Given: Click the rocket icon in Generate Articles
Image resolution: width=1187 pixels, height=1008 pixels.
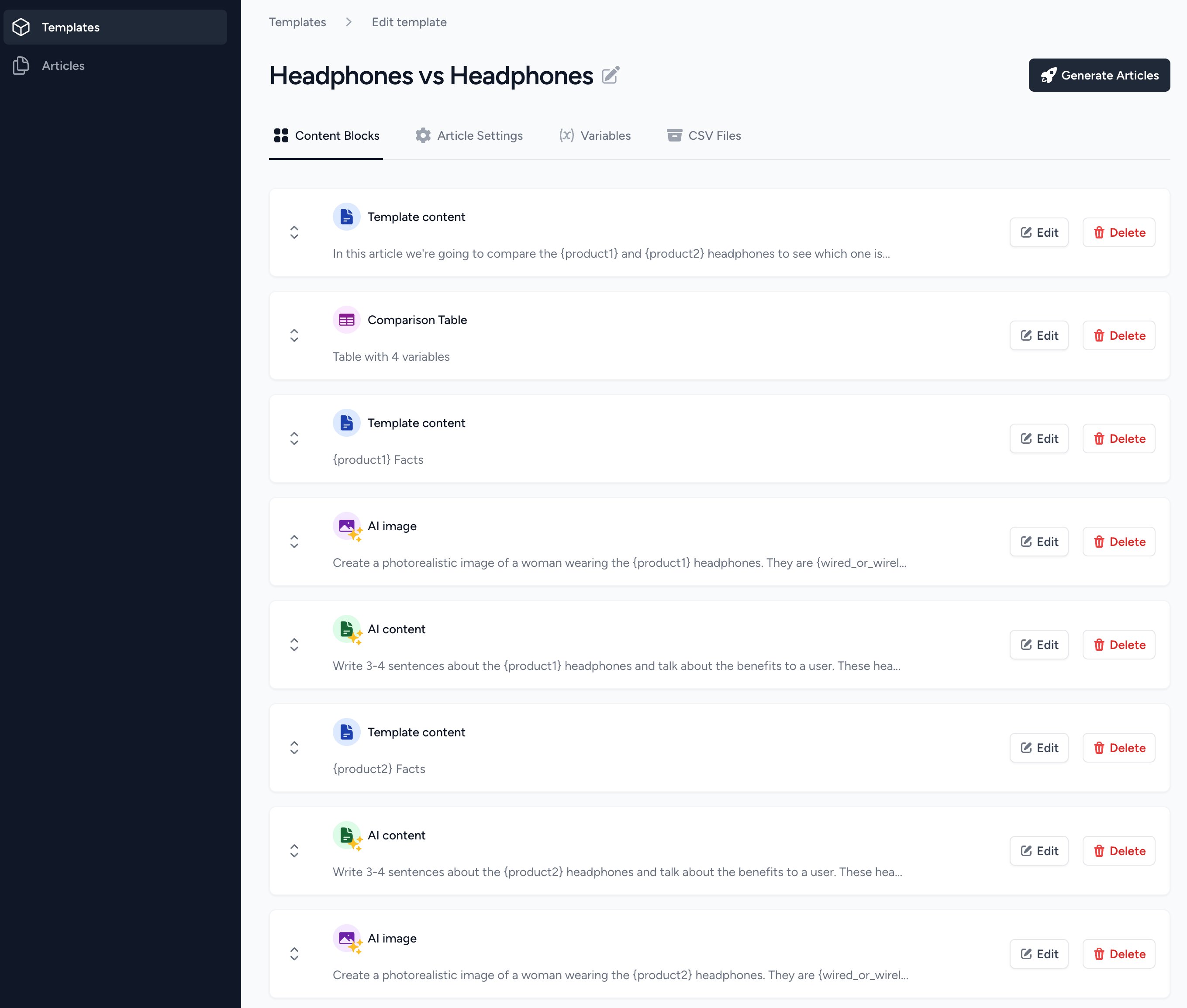Looking at the screenshot, I should coord(1048,76).
